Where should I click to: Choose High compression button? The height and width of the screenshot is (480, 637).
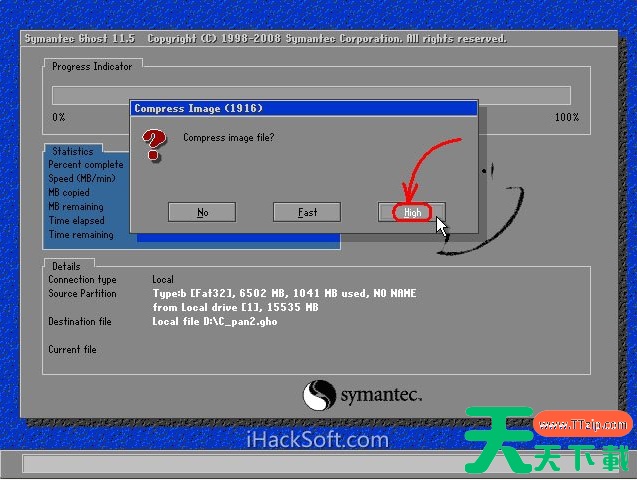[x=412, y=212]
